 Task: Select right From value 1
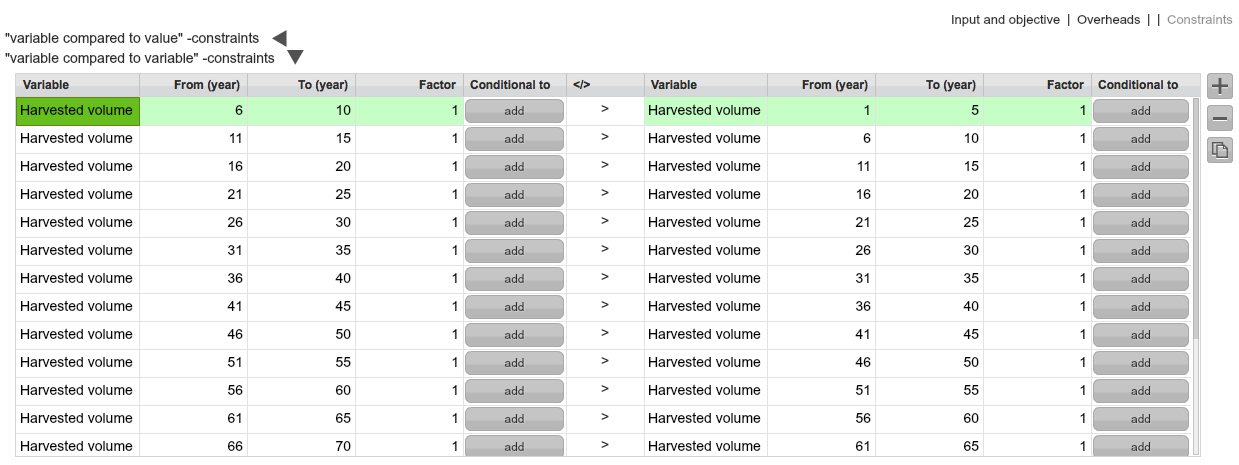pyautogui.click(x=822, y=111)
